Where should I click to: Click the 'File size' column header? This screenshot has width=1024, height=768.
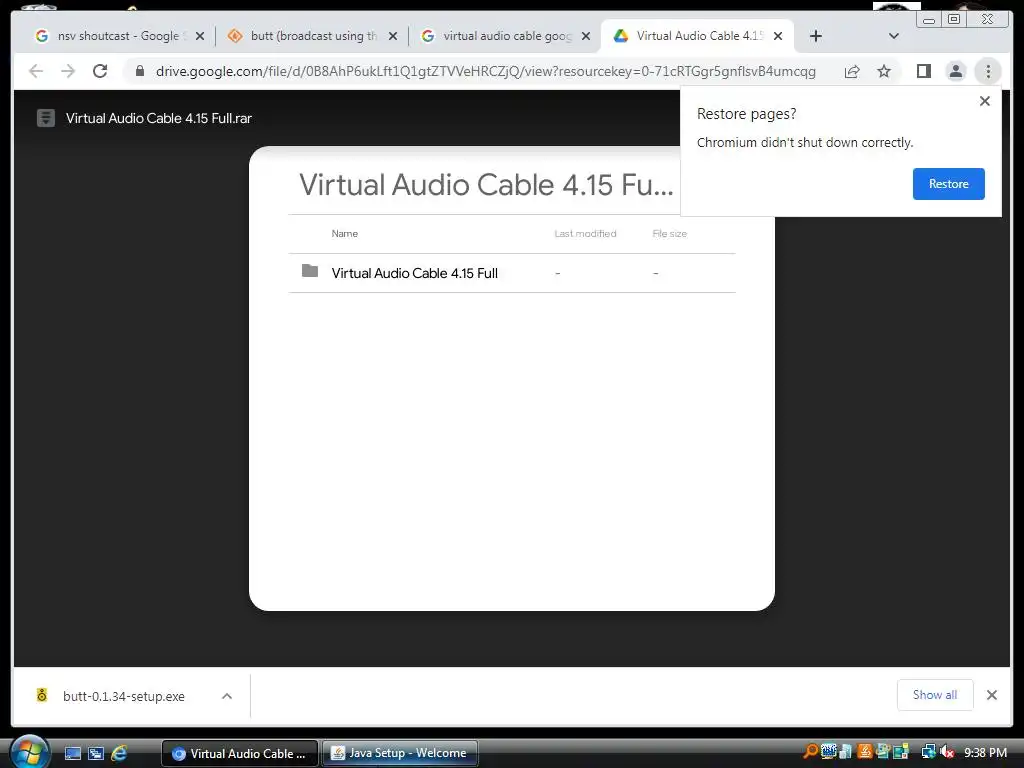coord(669,233)
